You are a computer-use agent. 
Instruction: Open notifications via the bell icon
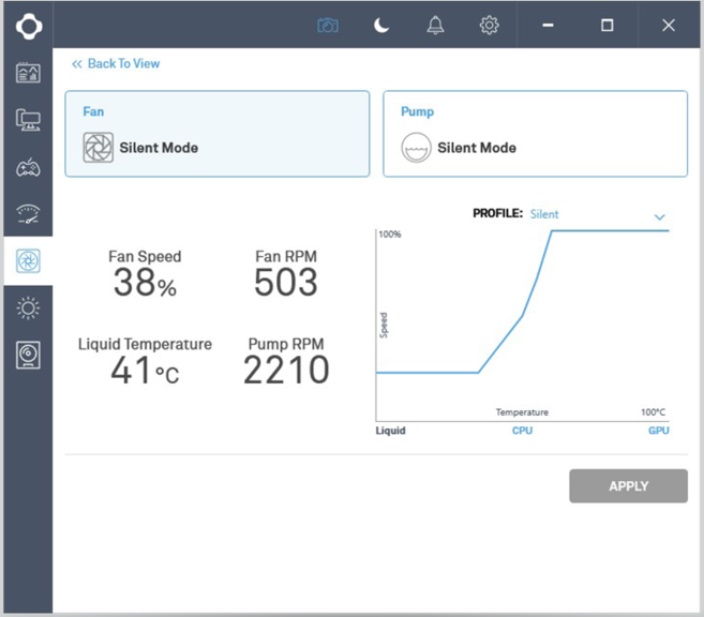pyautogui.click(x=435, y=26)
